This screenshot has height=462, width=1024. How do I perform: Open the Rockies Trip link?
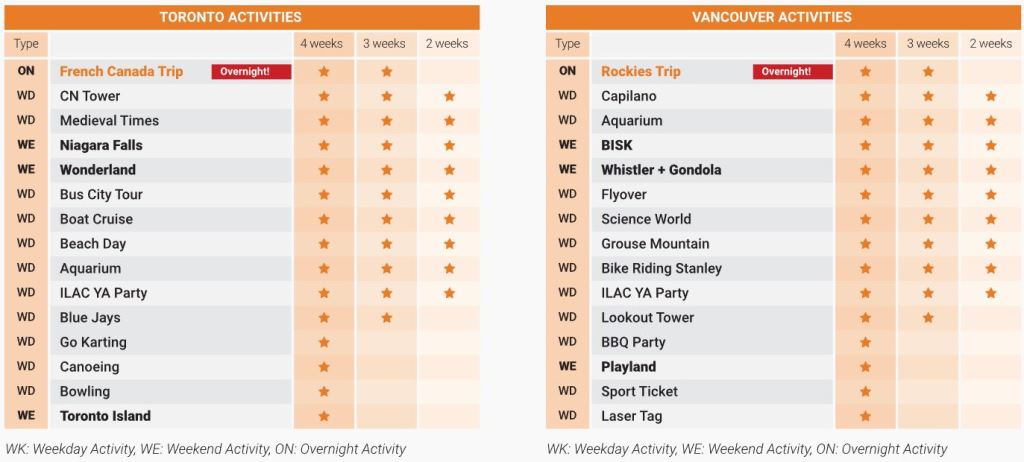coord(641,71)
